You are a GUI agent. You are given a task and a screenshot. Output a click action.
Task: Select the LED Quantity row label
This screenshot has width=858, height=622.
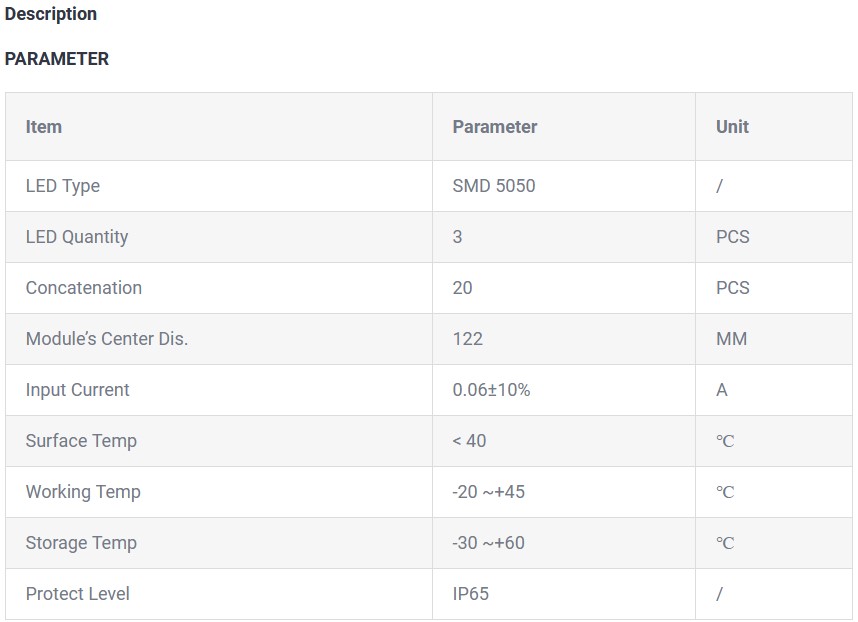click(x=77, y=237)
